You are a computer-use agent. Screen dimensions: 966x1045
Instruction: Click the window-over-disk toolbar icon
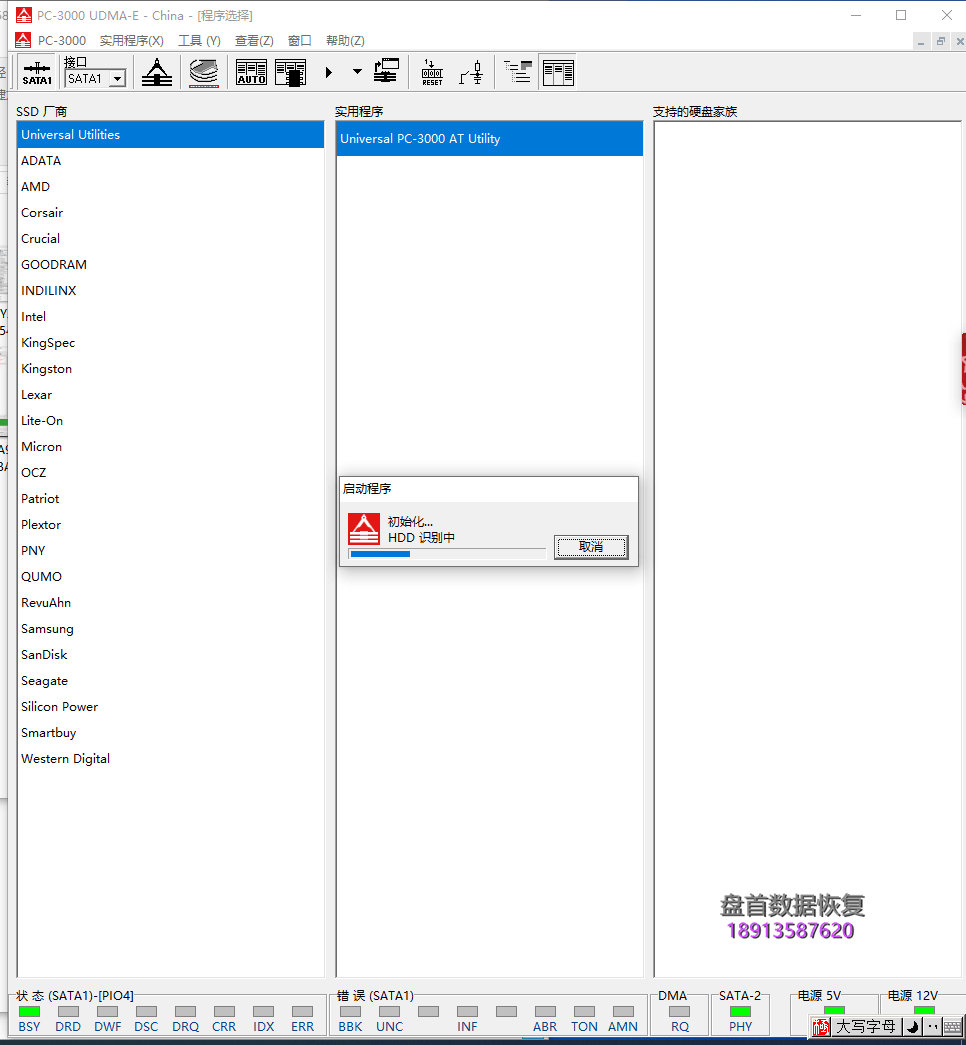coord(386,71)
